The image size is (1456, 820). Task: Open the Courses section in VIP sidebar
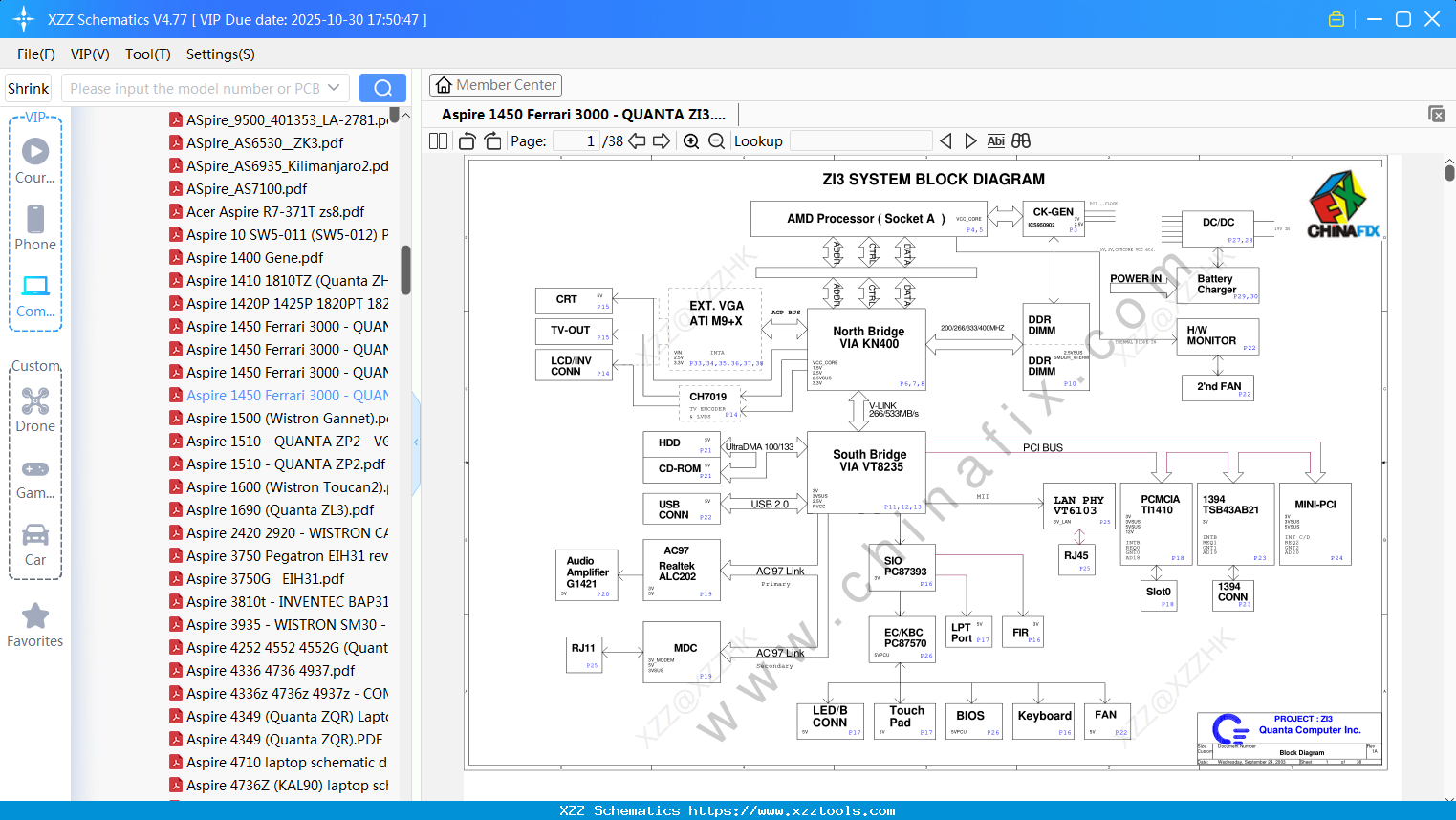point(35,161)
